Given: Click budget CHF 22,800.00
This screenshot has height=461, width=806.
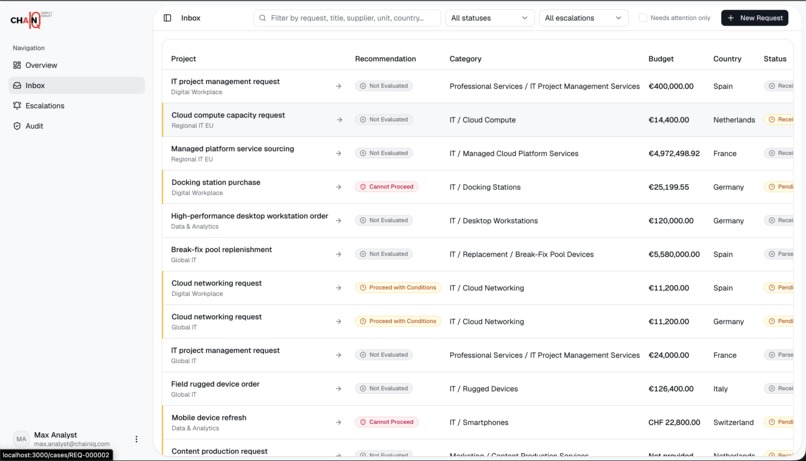Looking at the screenshot, I should 674,422.
